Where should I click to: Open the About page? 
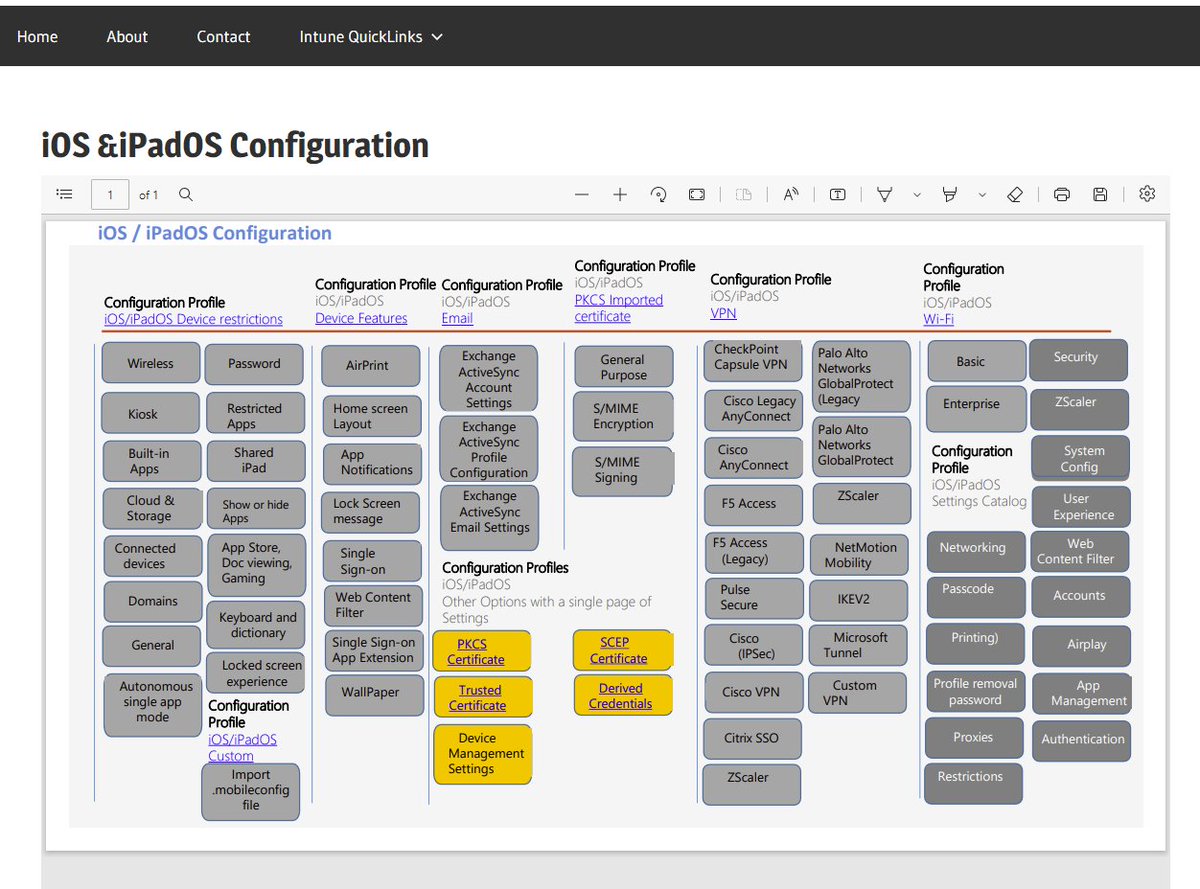tap(127, 37)
